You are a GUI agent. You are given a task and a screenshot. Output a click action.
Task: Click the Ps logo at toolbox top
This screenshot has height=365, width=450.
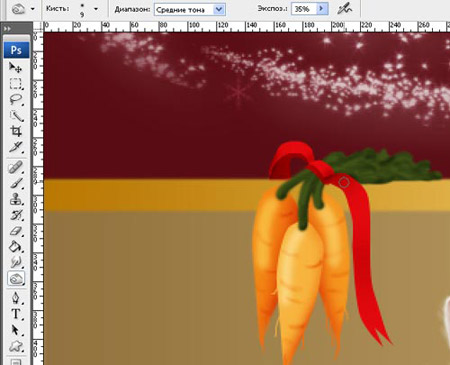point(17,50)
